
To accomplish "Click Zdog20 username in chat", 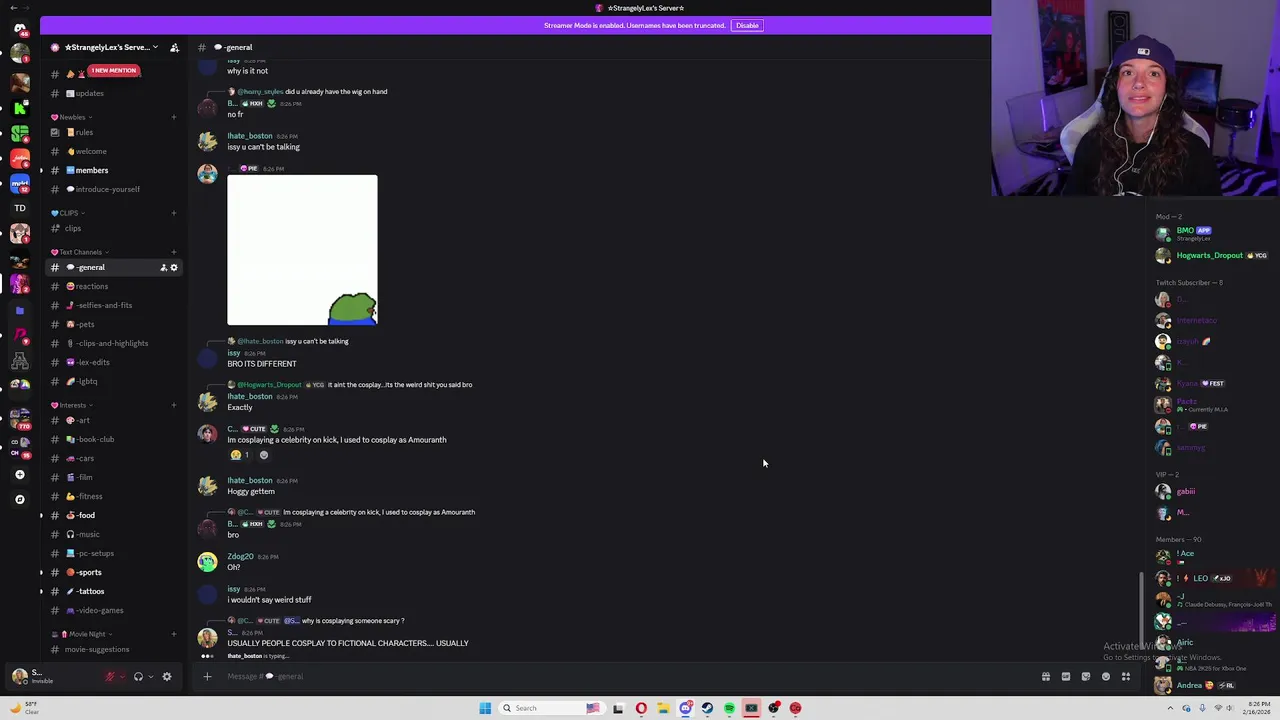I will (240, 556).
